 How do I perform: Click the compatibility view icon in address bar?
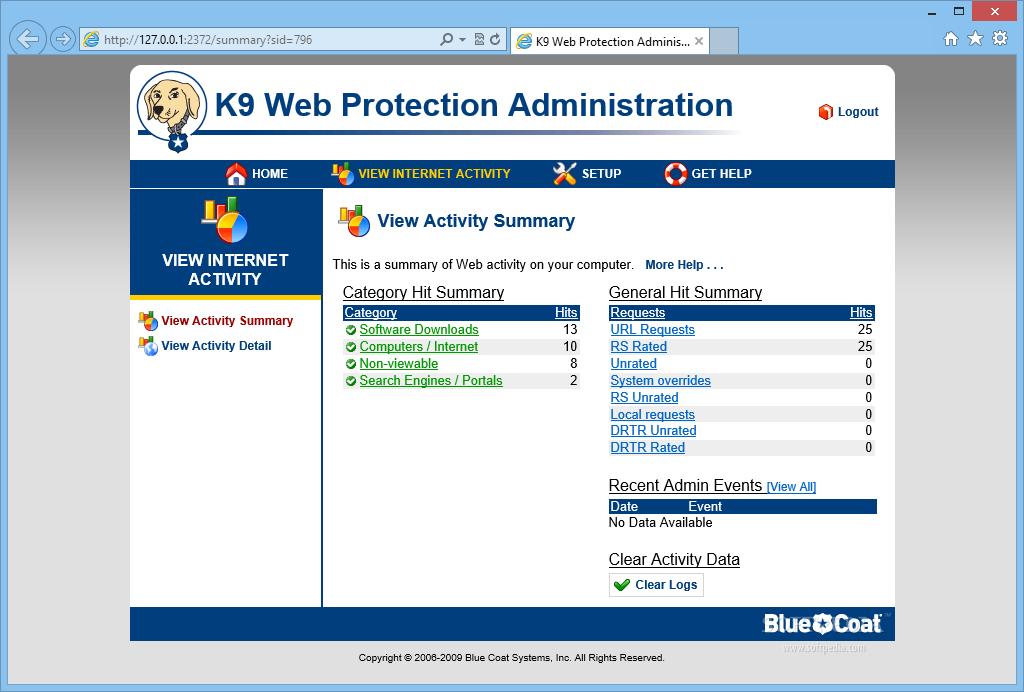(x=479, y=39)
